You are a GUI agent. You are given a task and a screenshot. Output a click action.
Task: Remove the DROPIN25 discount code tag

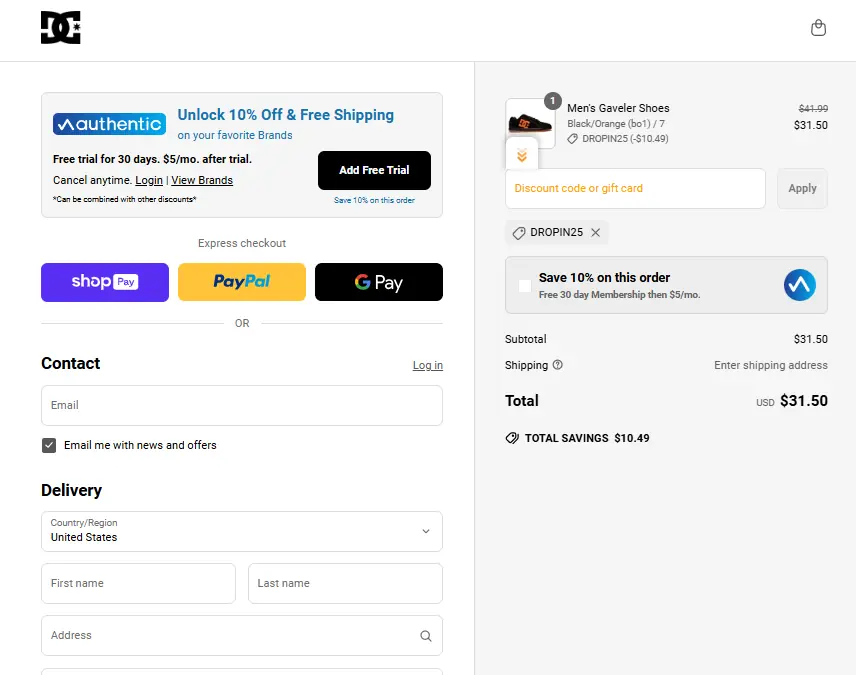pyautogui.click(x=596, y=233)
